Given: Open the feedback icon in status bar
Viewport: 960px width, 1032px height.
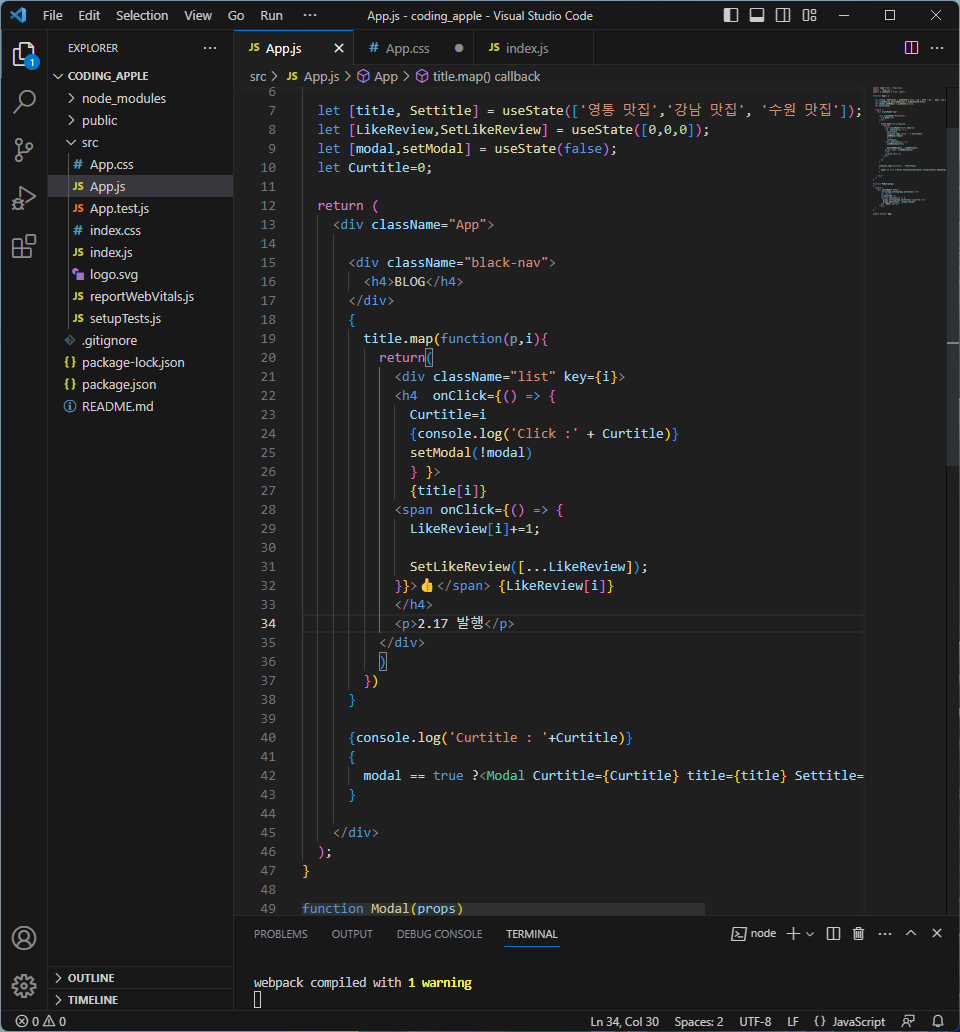Looking at the screenshot, I should pos(909,1021).
